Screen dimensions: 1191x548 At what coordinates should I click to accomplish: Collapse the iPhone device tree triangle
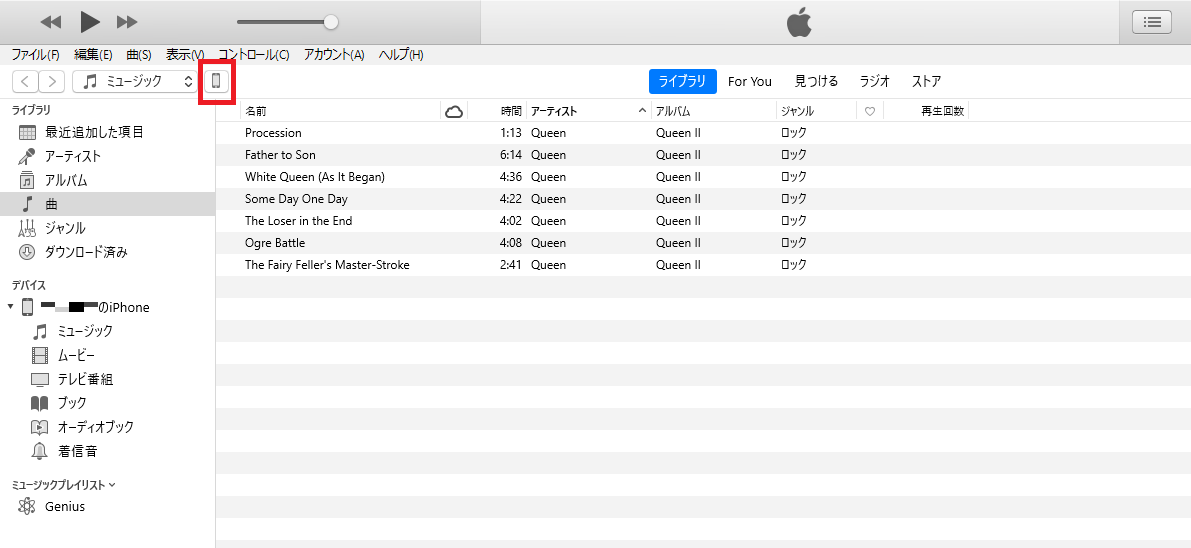tap(10, 307)
